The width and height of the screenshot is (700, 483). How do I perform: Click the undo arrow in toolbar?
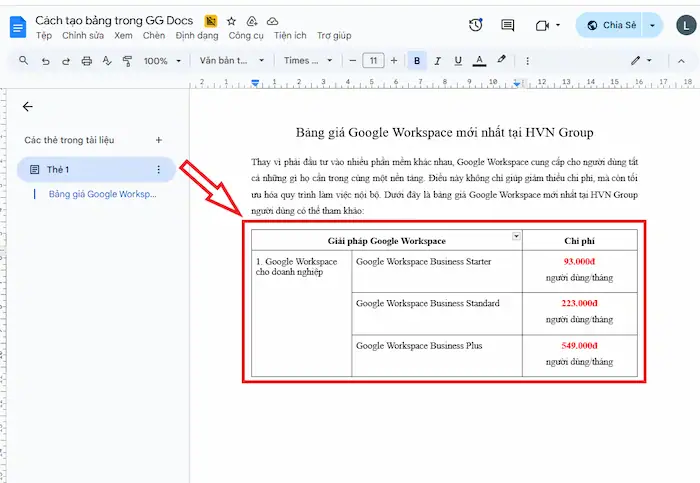pos(45,61)
